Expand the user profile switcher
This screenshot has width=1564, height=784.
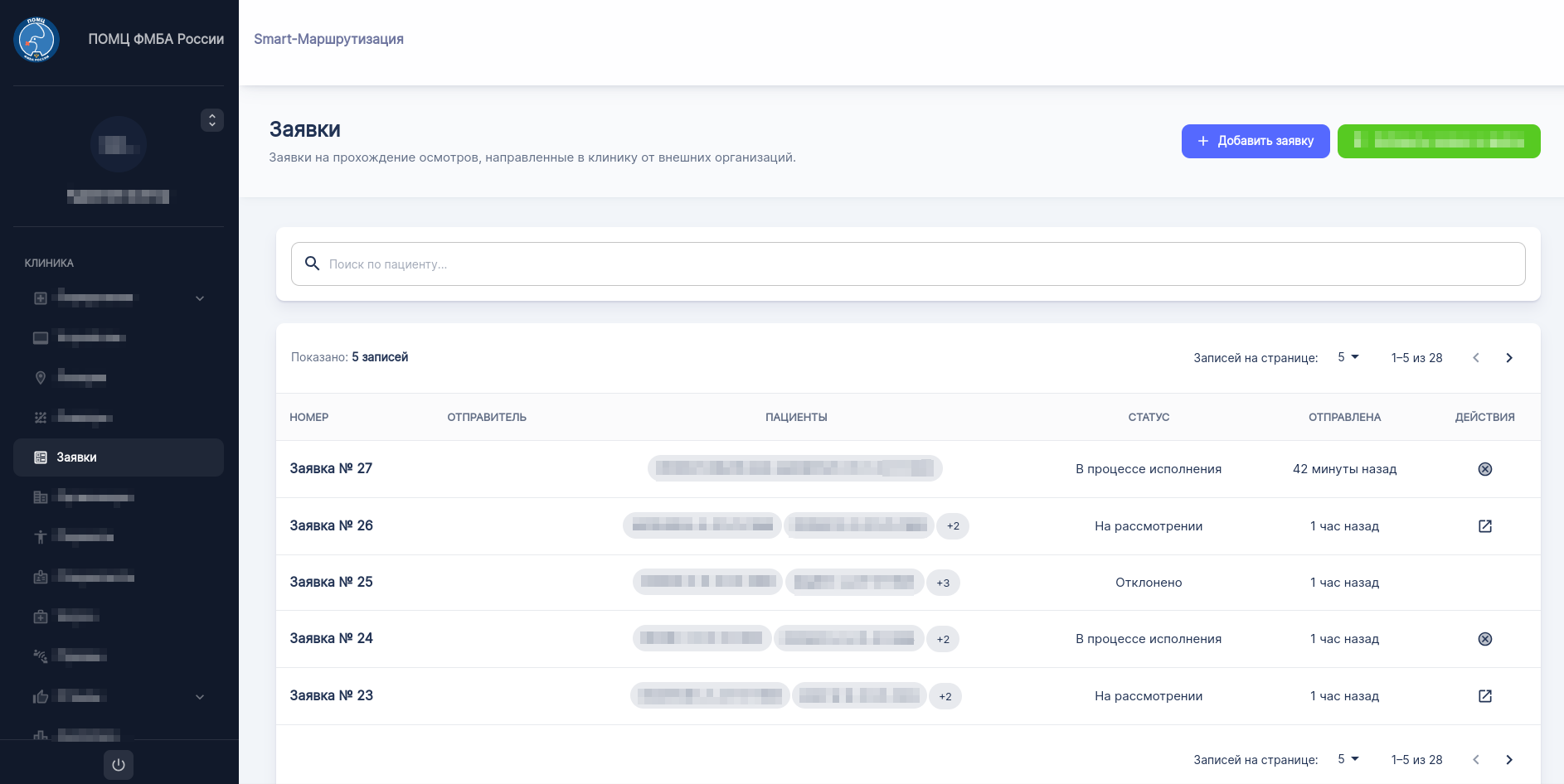(212, 120)
